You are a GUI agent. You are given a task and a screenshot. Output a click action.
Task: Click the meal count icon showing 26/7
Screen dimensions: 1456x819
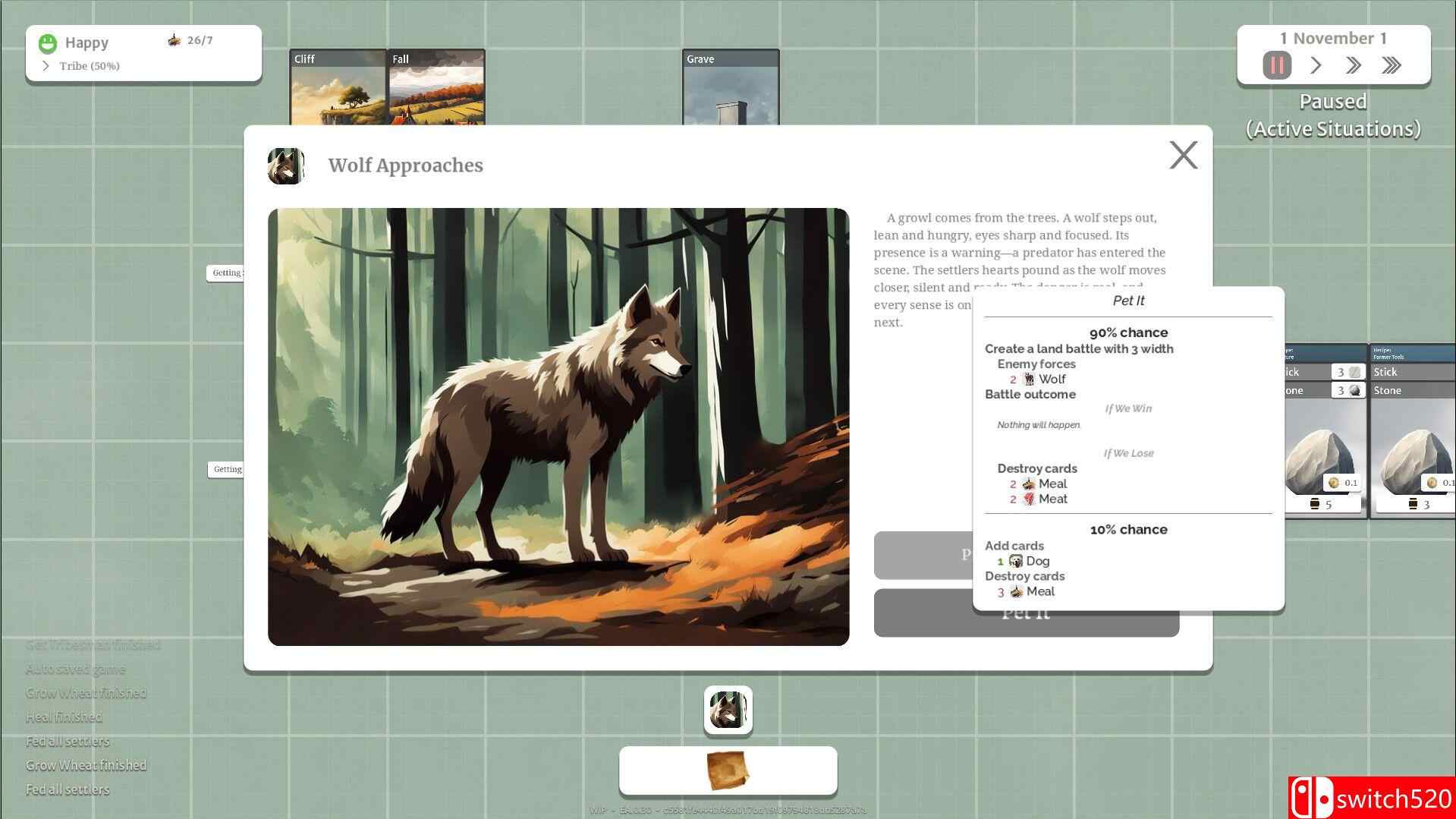[174, 40]
